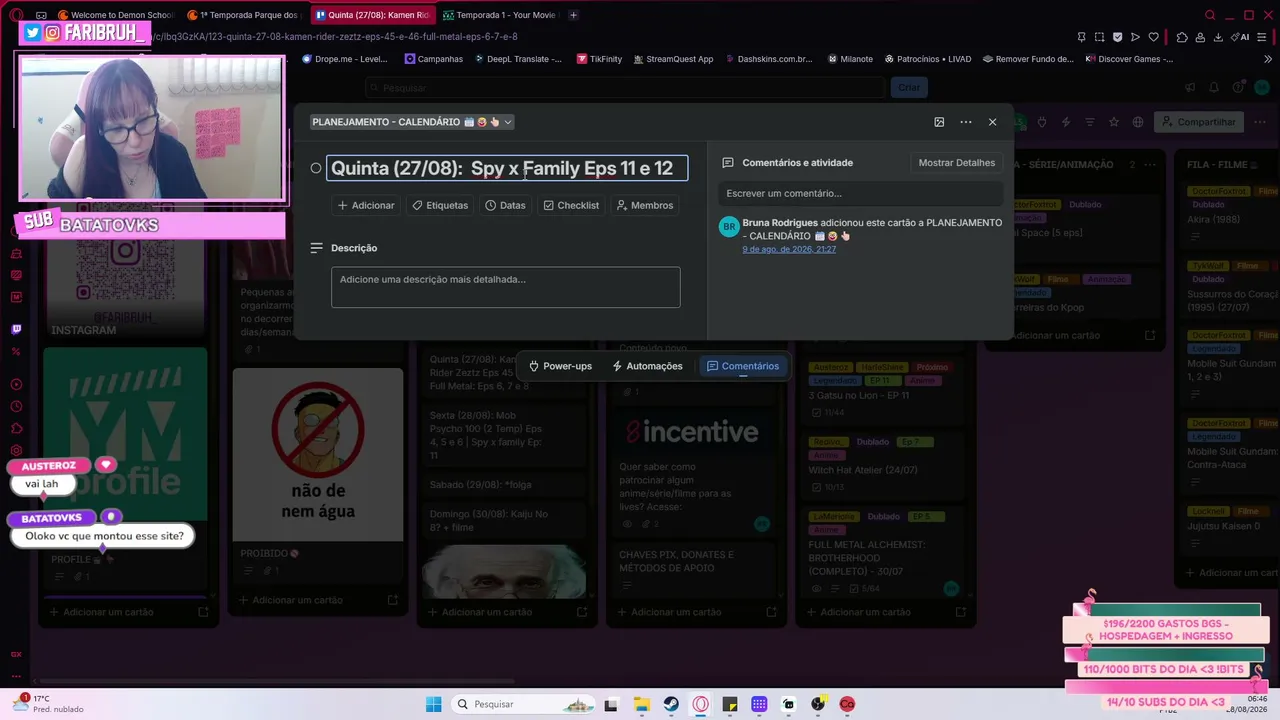
Task: Click the Trello Criar button
Action: (x=909, y=87)
